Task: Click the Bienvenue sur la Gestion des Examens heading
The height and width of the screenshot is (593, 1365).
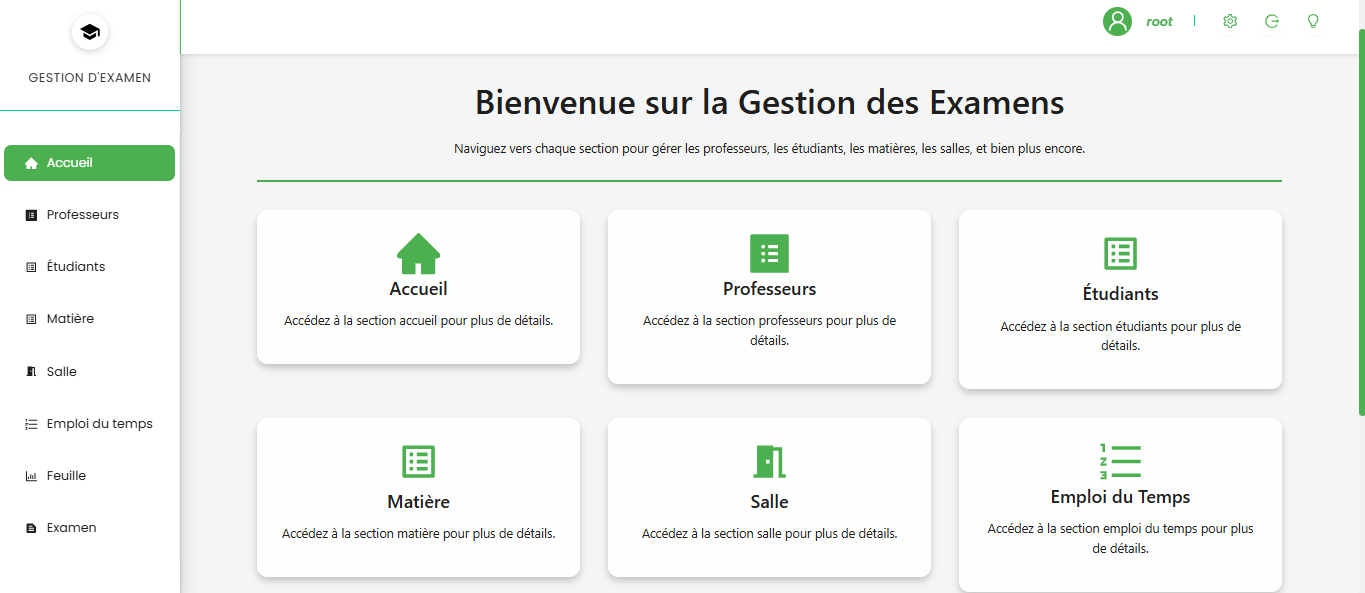Action: [769, 102]
